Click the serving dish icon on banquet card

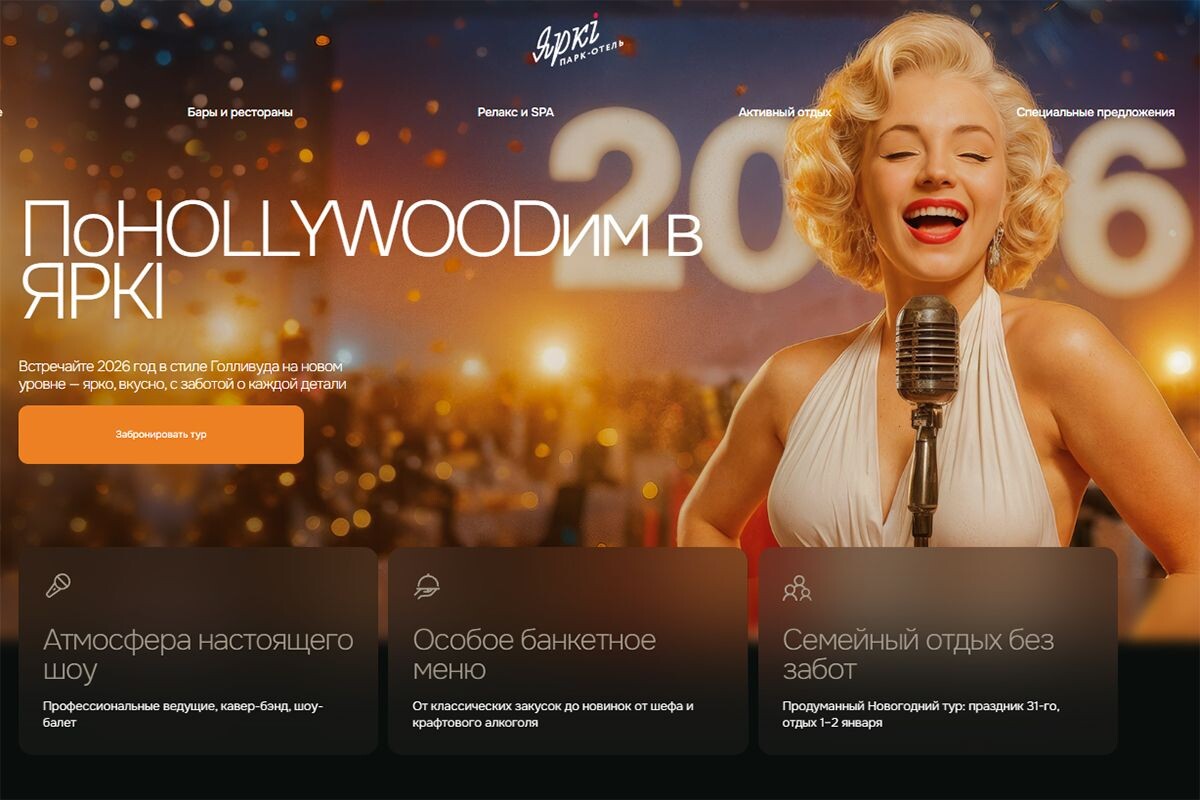click(x=427, y=586)
